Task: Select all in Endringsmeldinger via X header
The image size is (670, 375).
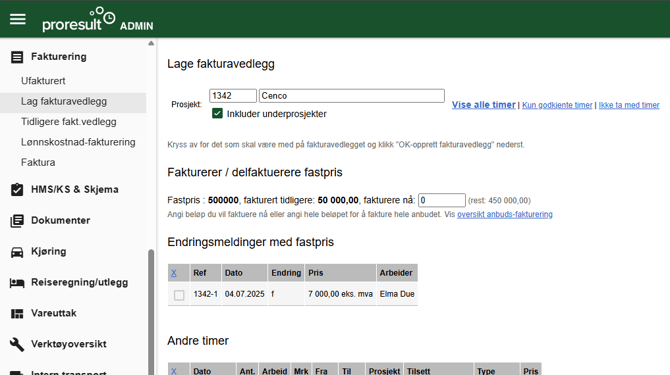Action: [173, 273]
